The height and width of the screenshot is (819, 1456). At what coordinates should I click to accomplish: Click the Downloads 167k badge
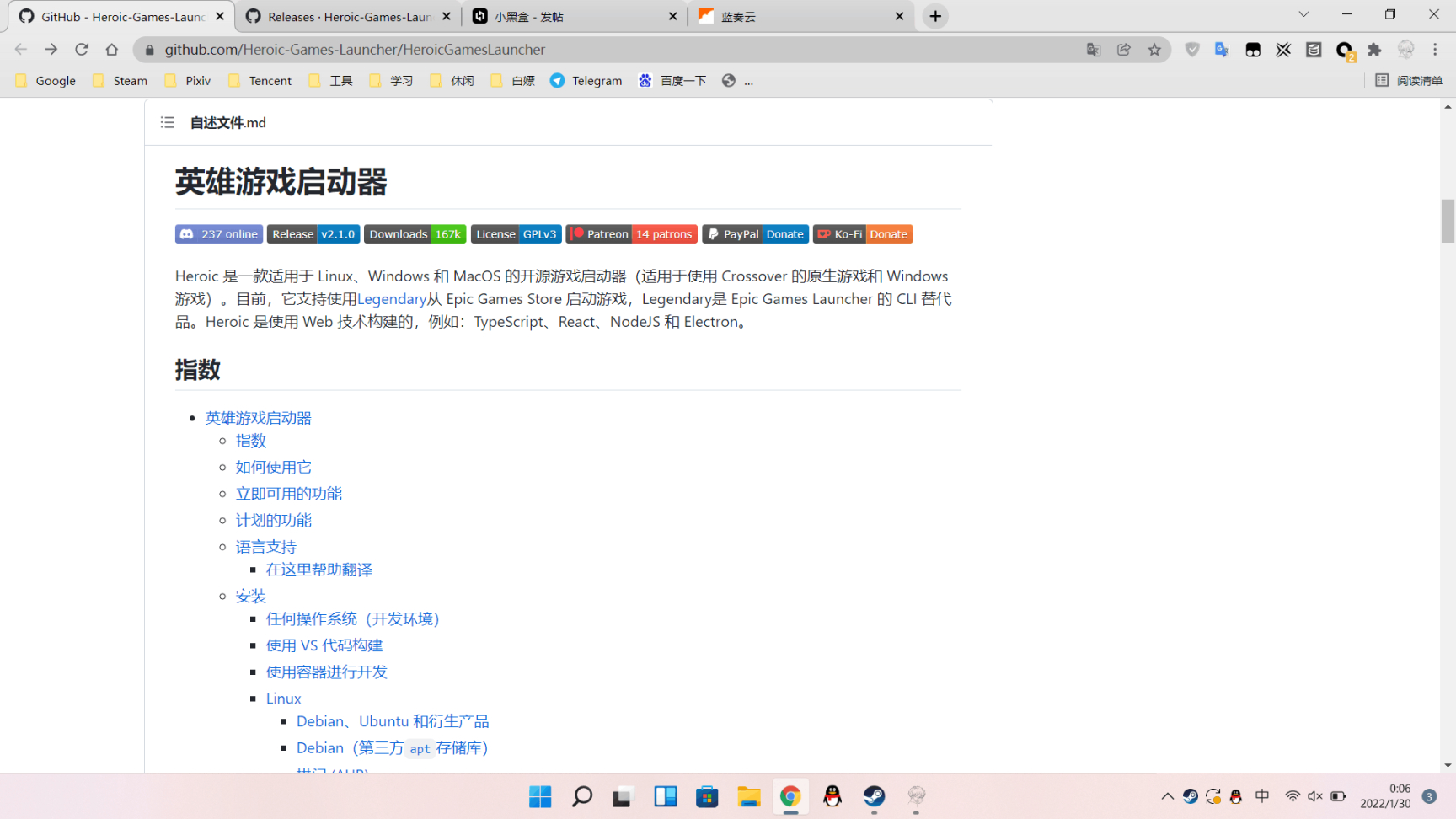(x=415, y=234)
